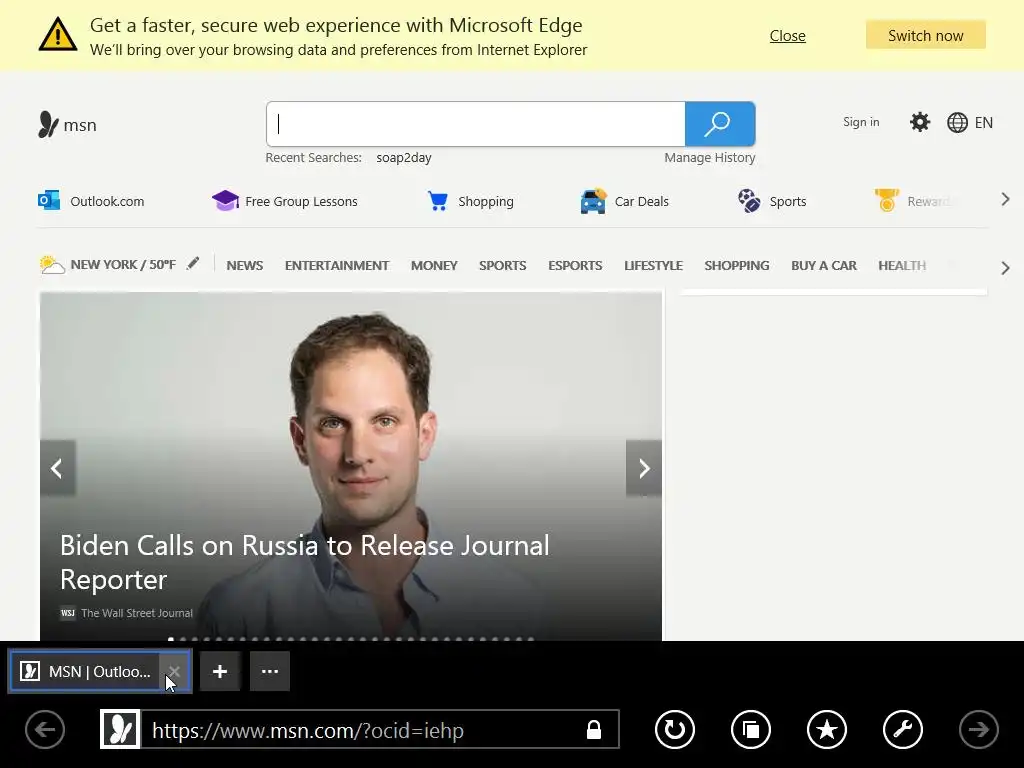
Task: Open the BUY A CAR category
Action: pos(824,265)
